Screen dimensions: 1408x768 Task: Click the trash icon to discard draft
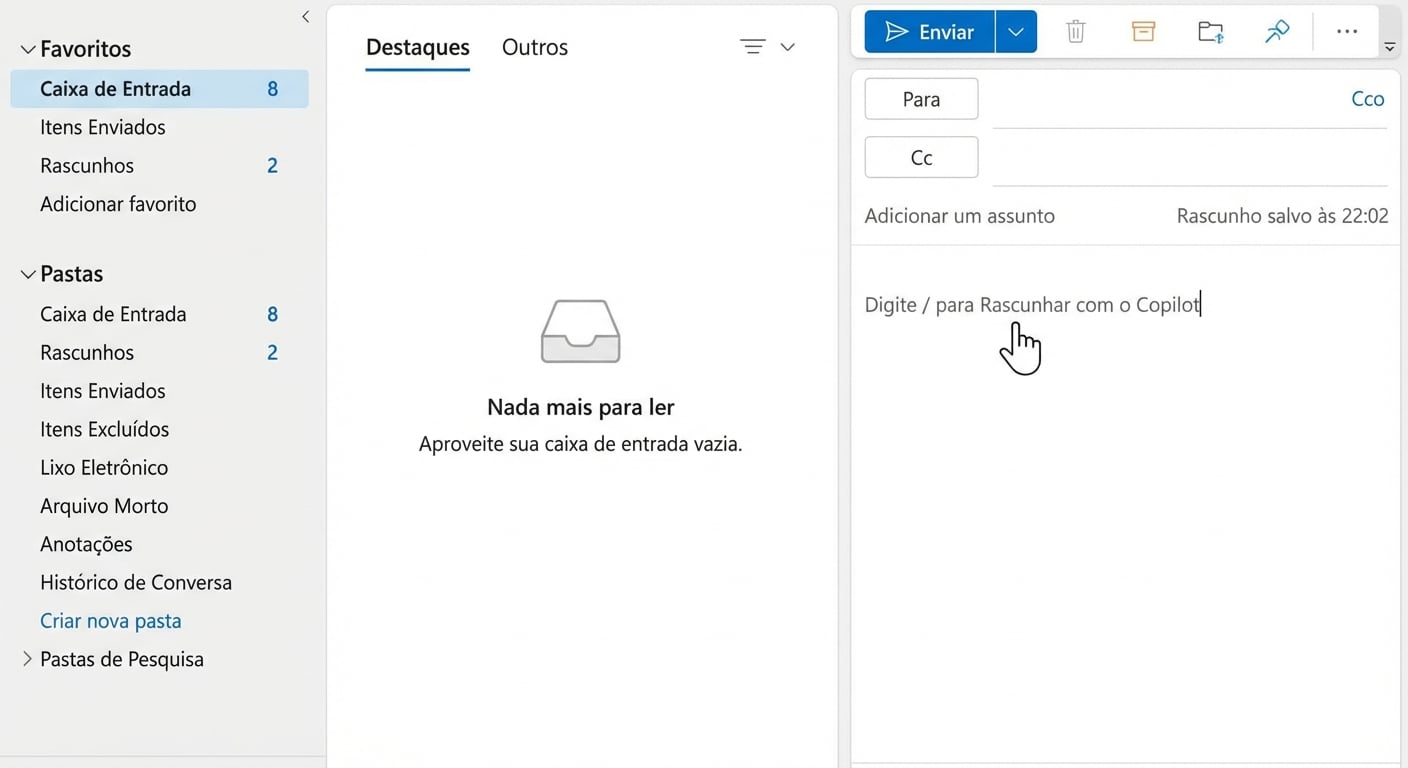pyautogui.click(x=1076, y=32)
